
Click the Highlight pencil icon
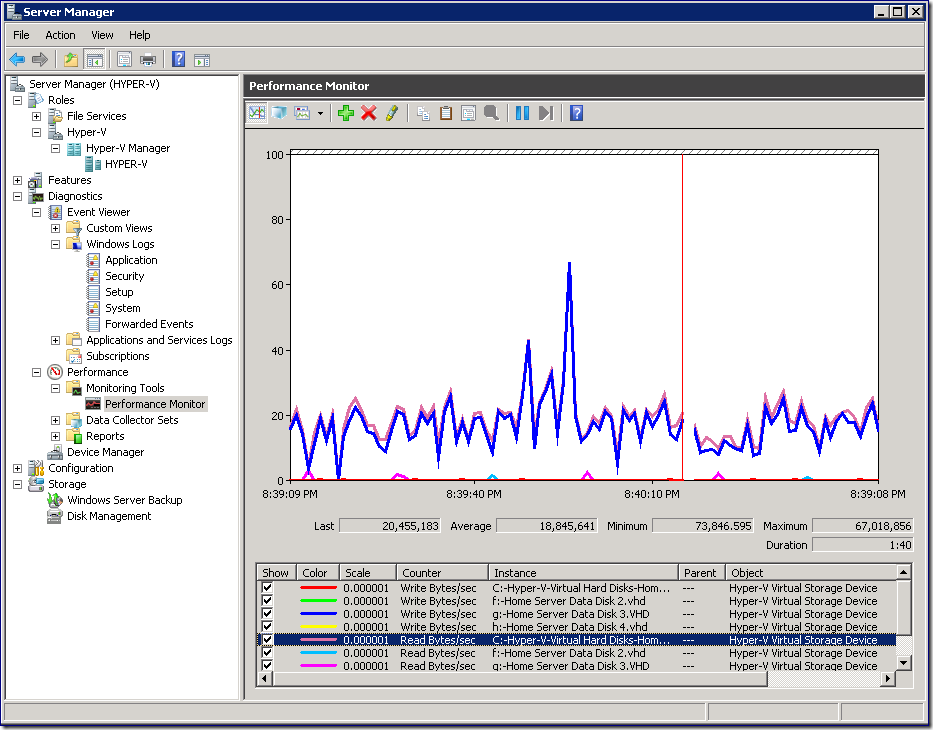coord(392,113)
